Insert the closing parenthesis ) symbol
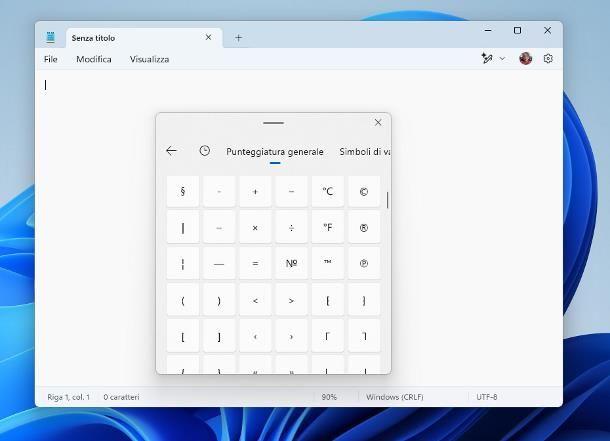The image size is (610, 441). point(219,300)
